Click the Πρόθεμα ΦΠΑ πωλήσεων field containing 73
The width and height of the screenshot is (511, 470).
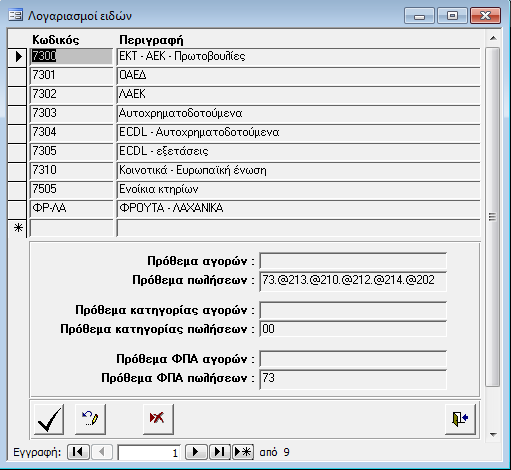(353, 379)
